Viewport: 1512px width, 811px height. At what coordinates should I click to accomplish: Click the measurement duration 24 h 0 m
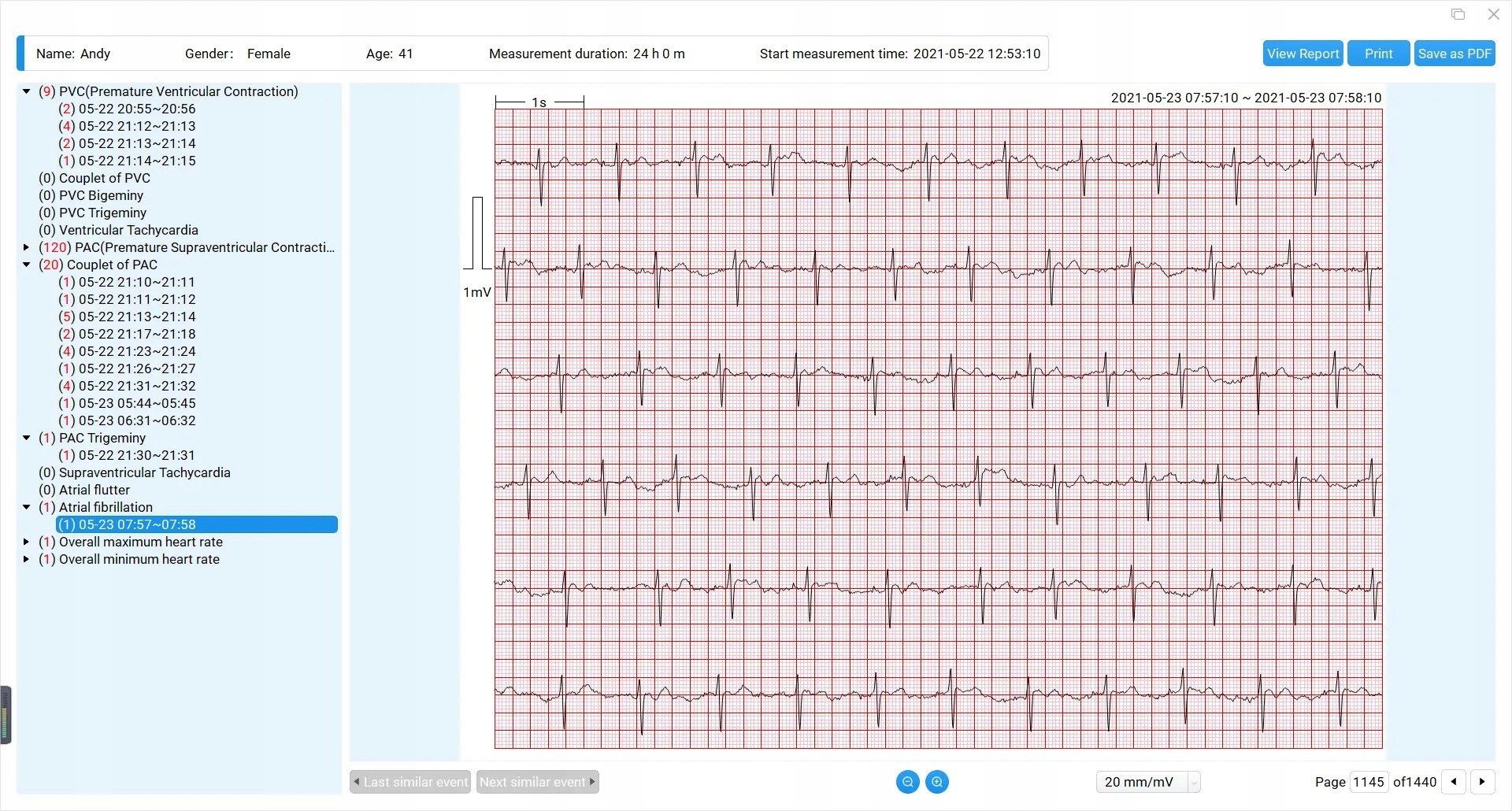[x=659, y=54]
